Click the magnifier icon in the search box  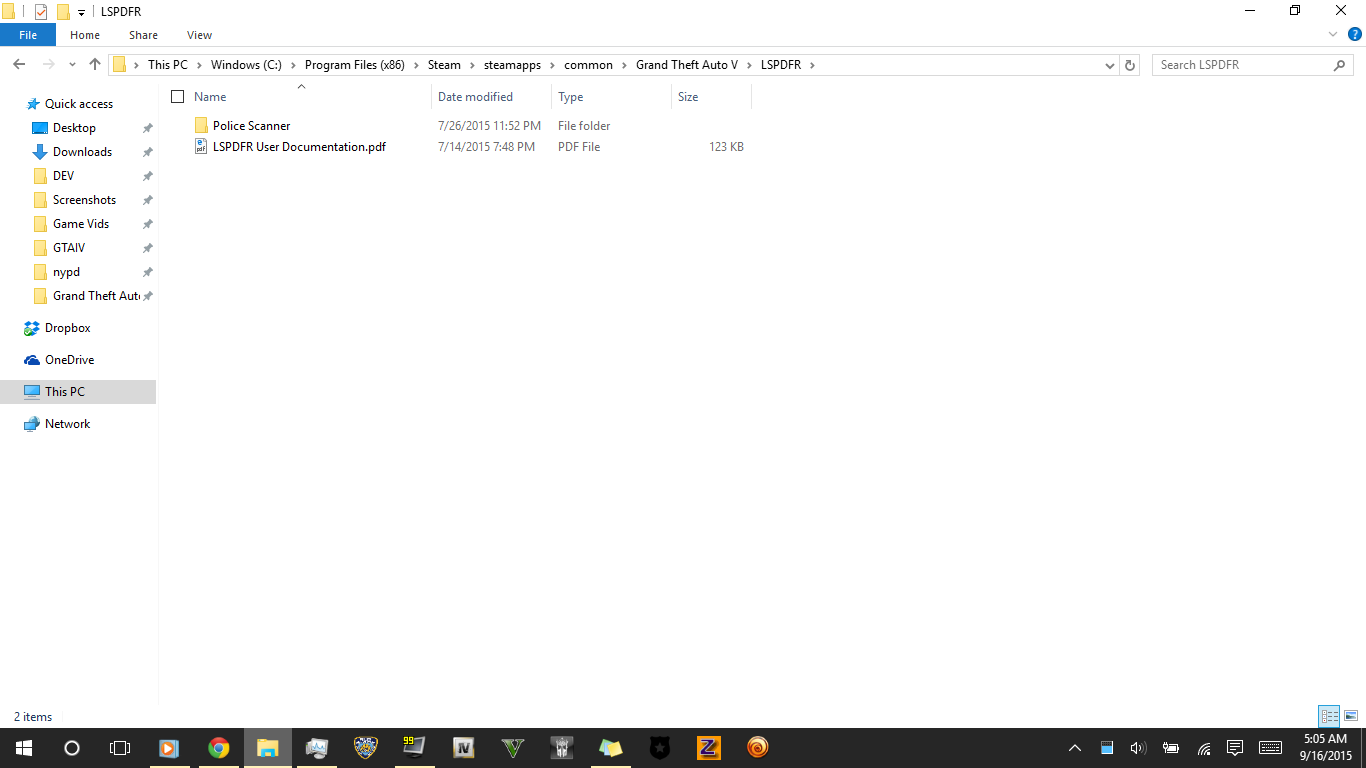(1340, 65)
